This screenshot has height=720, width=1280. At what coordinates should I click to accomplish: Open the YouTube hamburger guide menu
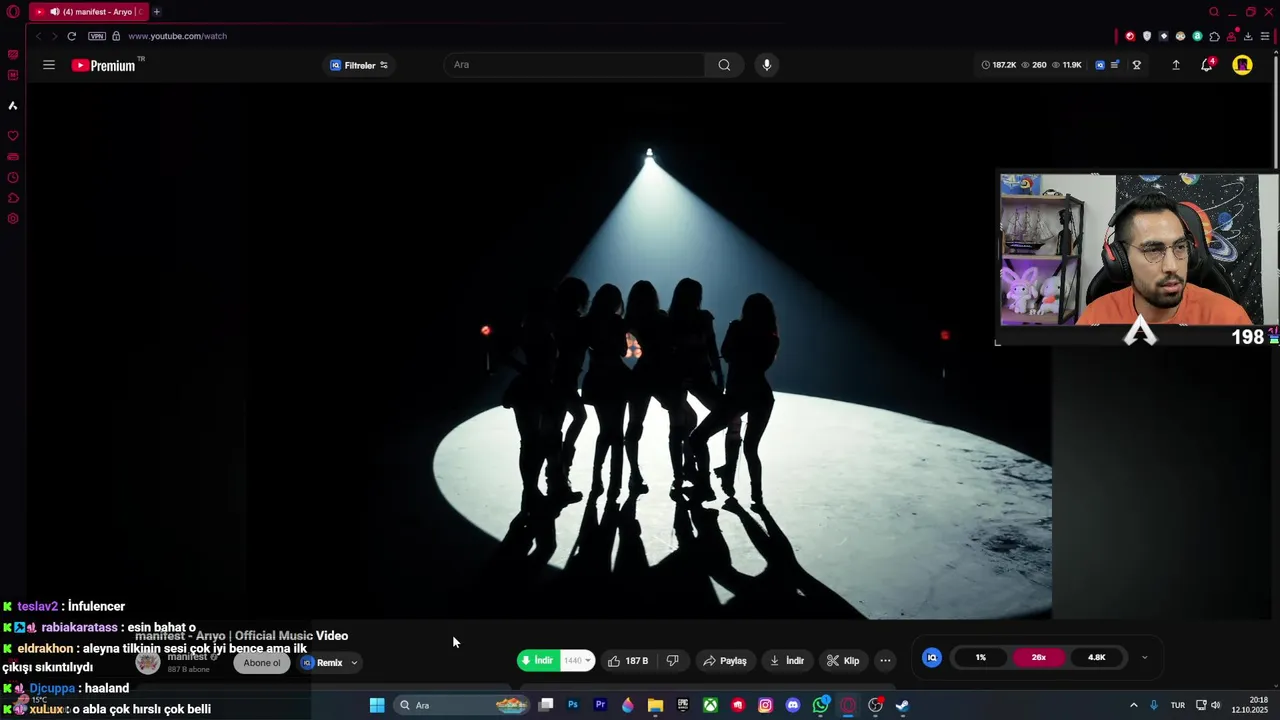tap(48, 65)
